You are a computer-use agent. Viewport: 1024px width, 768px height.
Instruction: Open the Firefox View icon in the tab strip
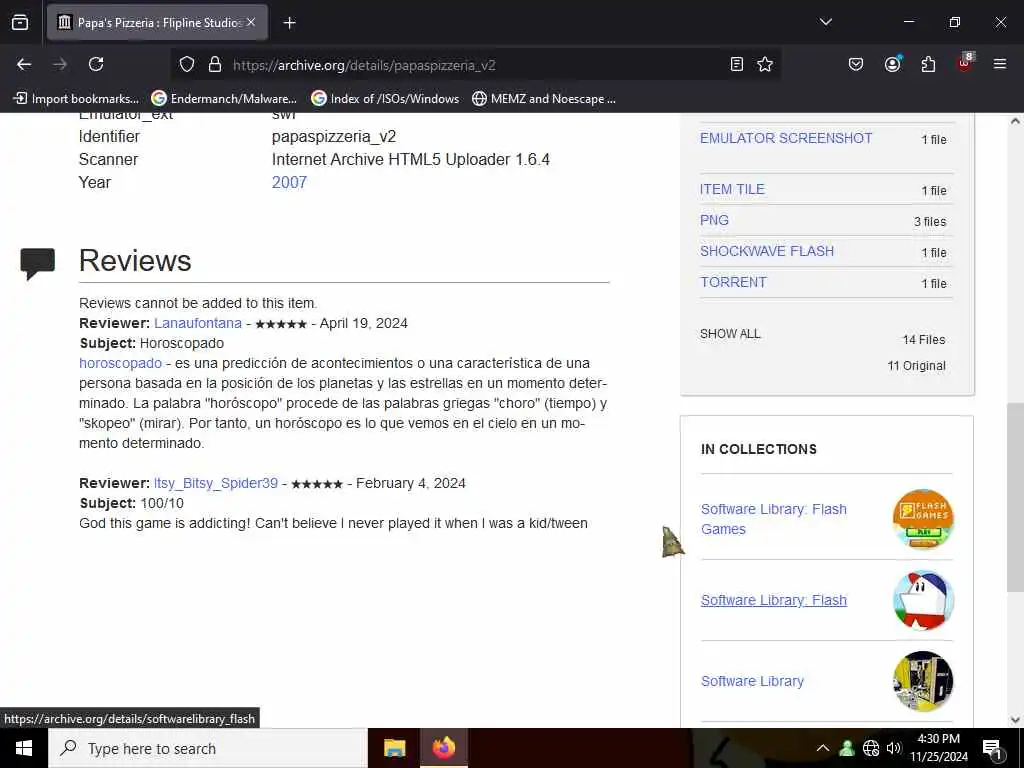click(20, 22)
